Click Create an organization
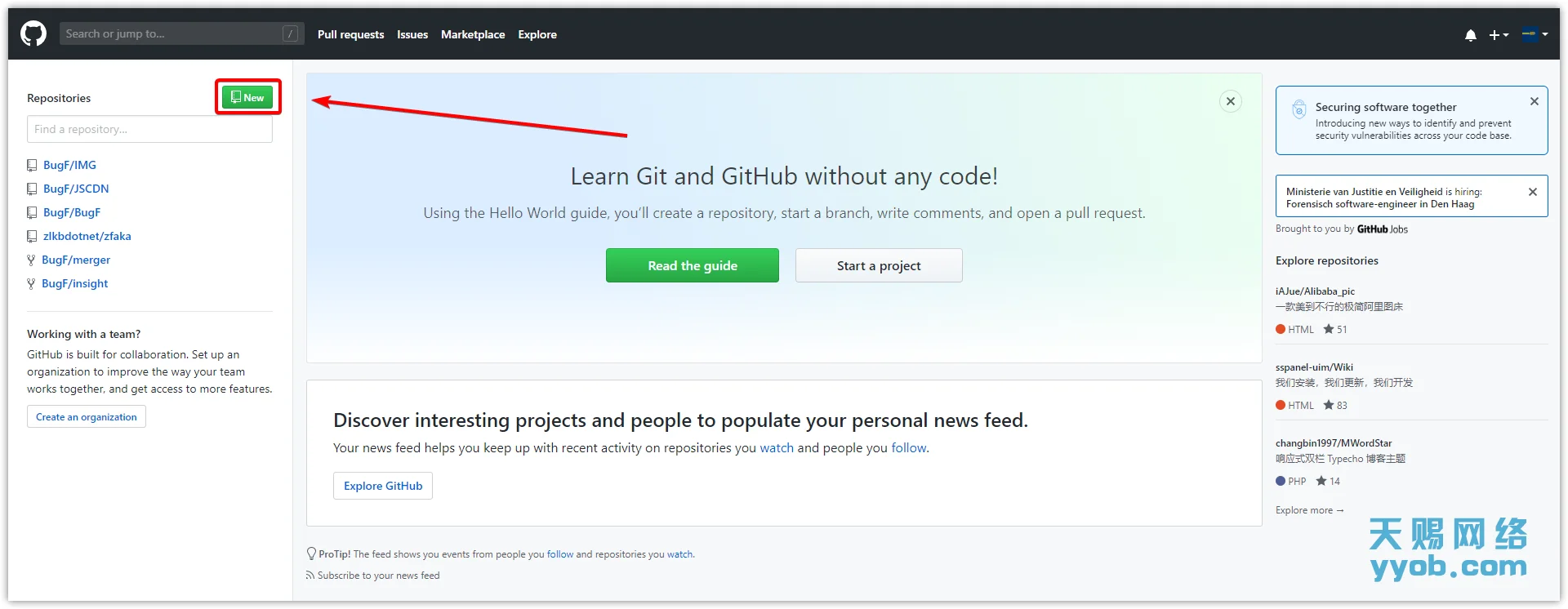 [x=87, y=416]
